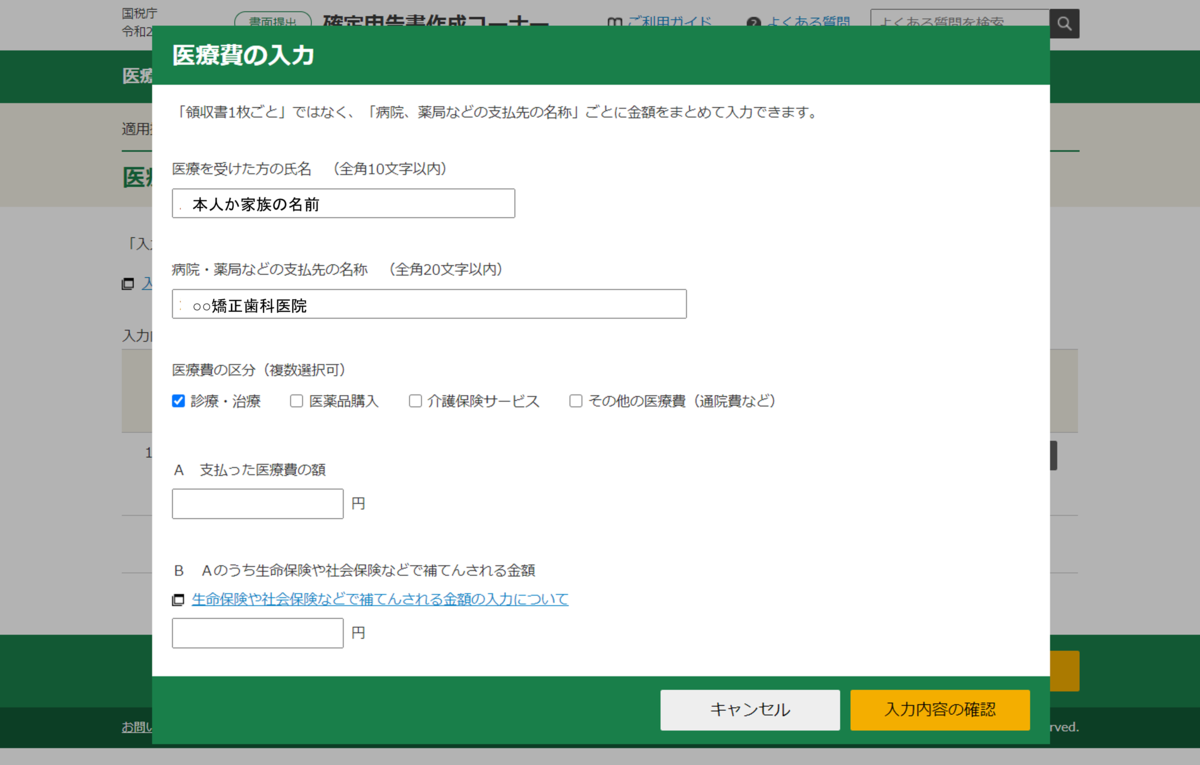Click the 支払った医療費の額 amount field
Viewport: 1200px width, 765px height.
click(257, 503)
